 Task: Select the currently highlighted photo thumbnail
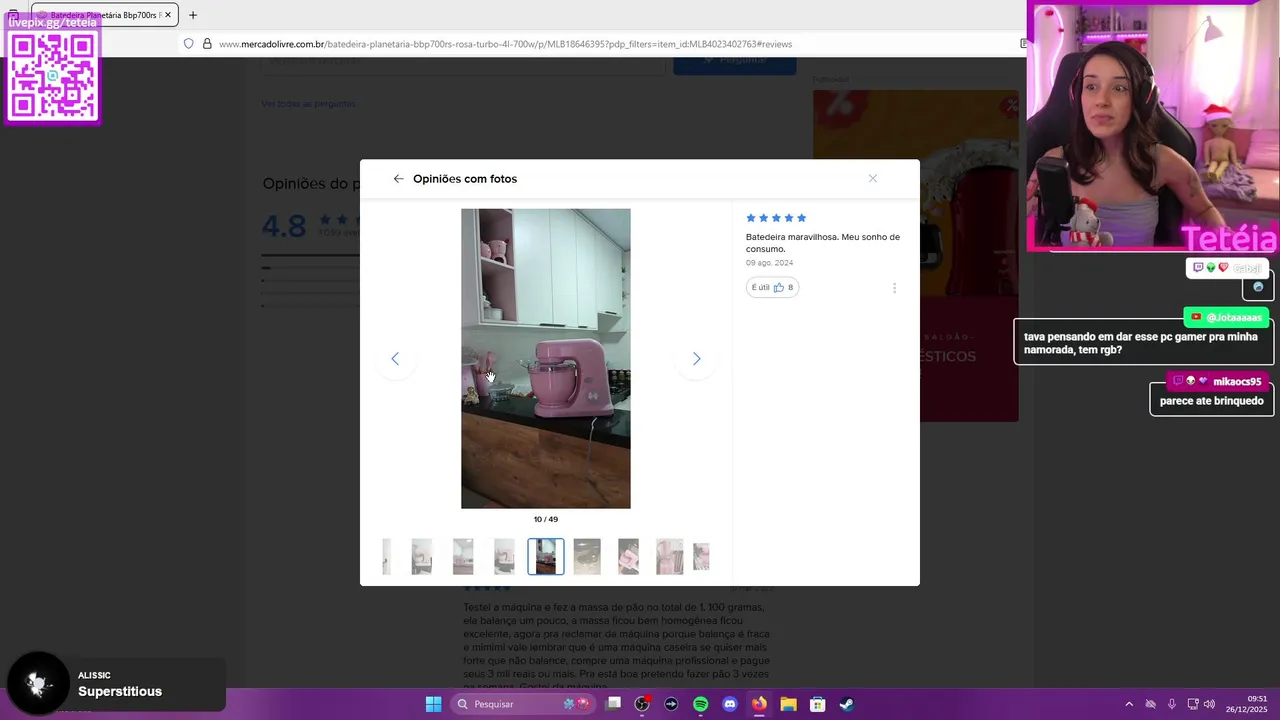click(546, 557)
